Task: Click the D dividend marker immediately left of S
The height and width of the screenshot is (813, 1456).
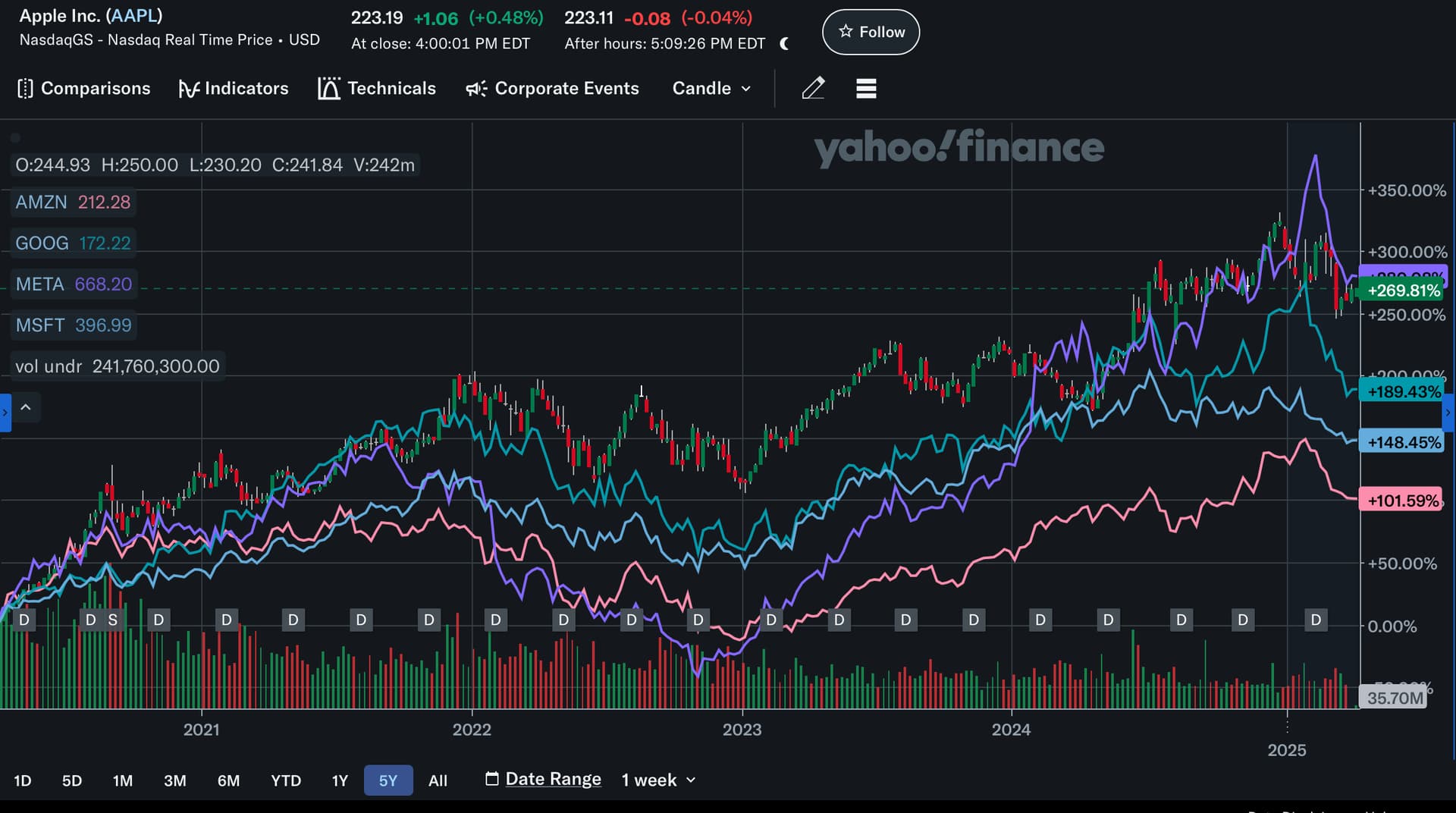Action: click(91, 620)
